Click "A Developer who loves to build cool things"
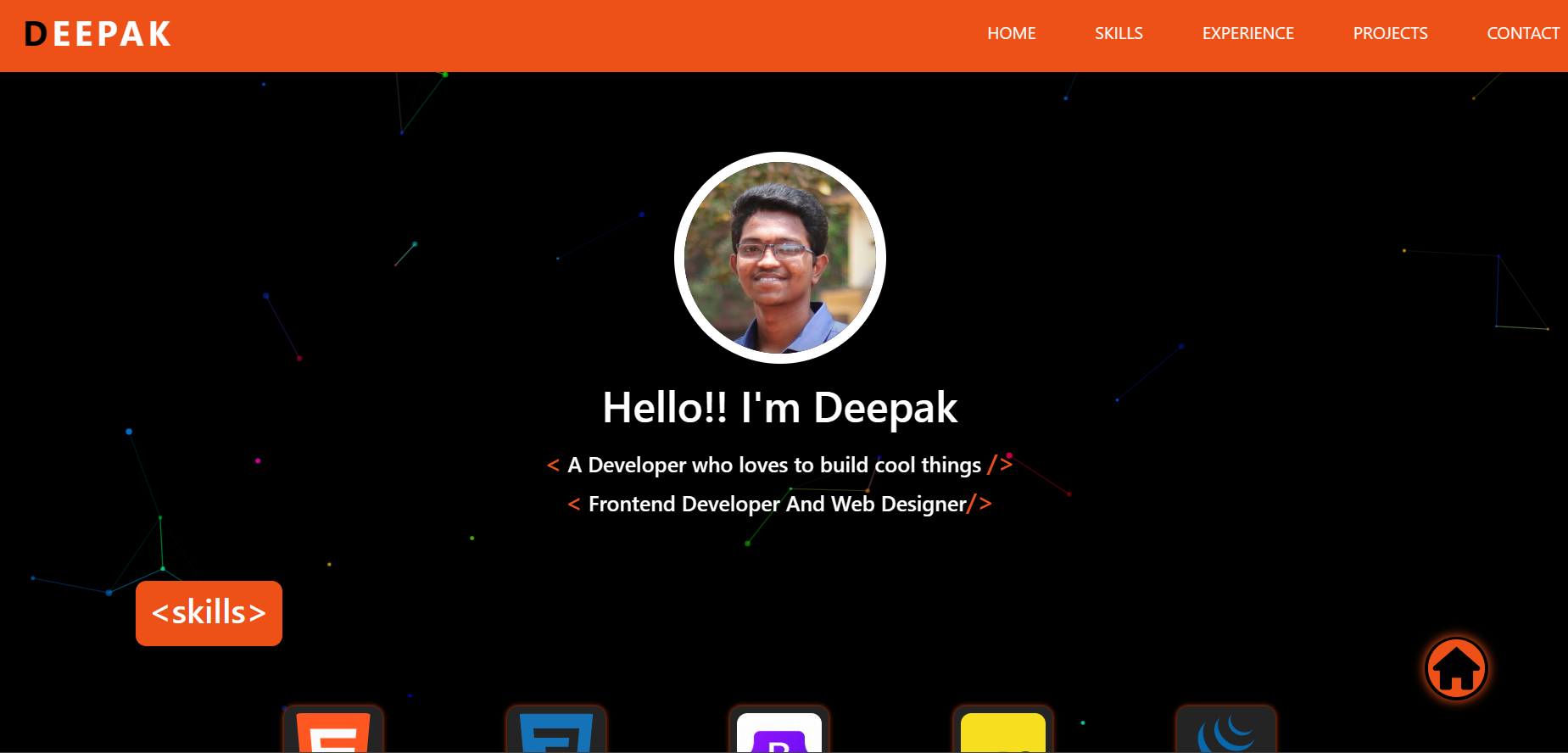 tap(774, 465)
